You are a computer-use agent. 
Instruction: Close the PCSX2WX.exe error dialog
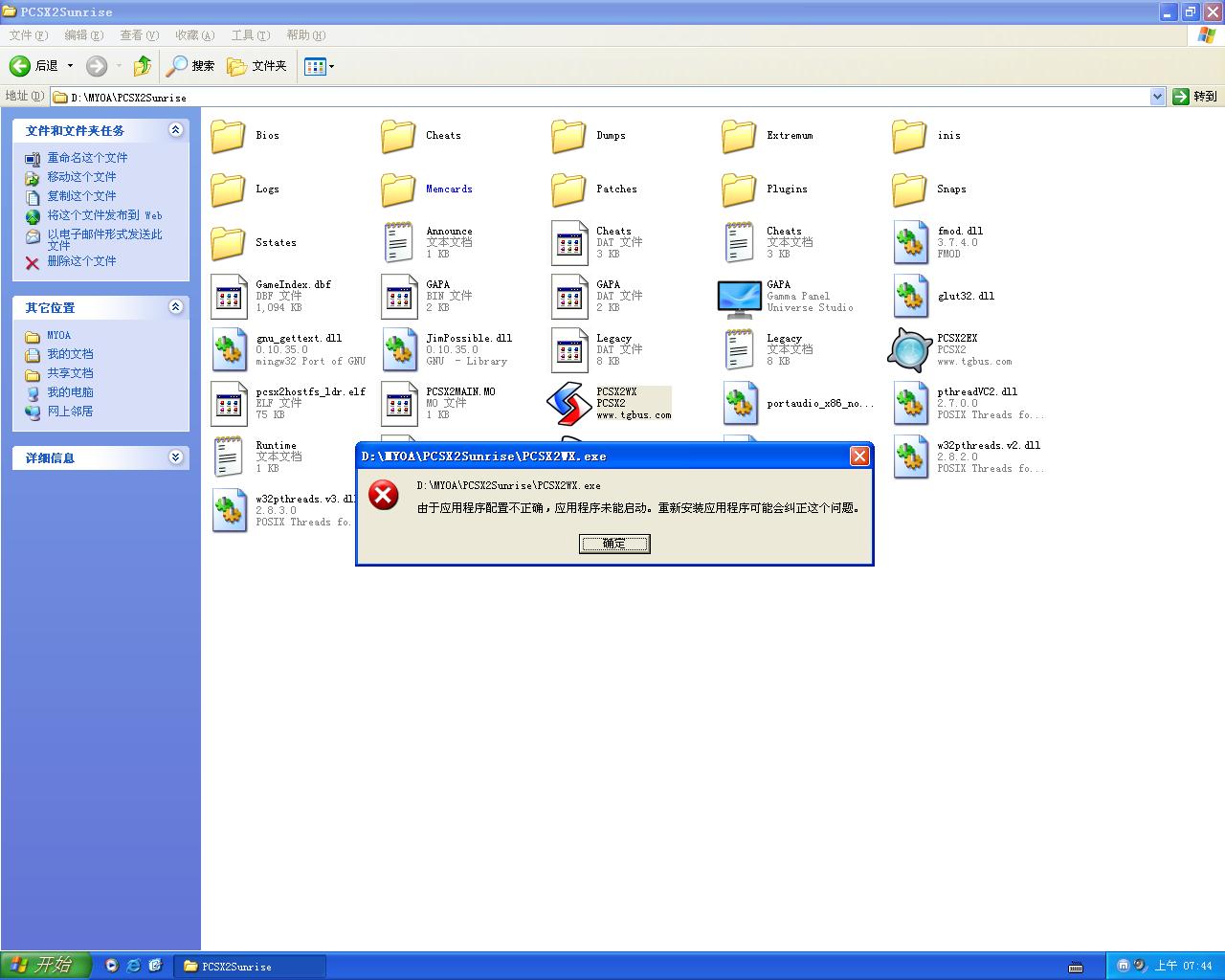pyautogui.click(x=859, y=457)
